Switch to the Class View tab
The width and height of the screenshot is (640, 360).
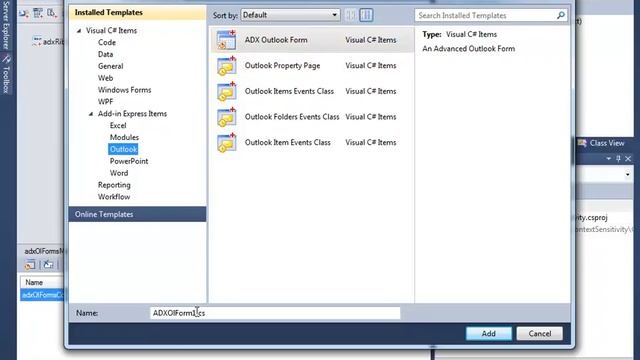pos(602,143)
